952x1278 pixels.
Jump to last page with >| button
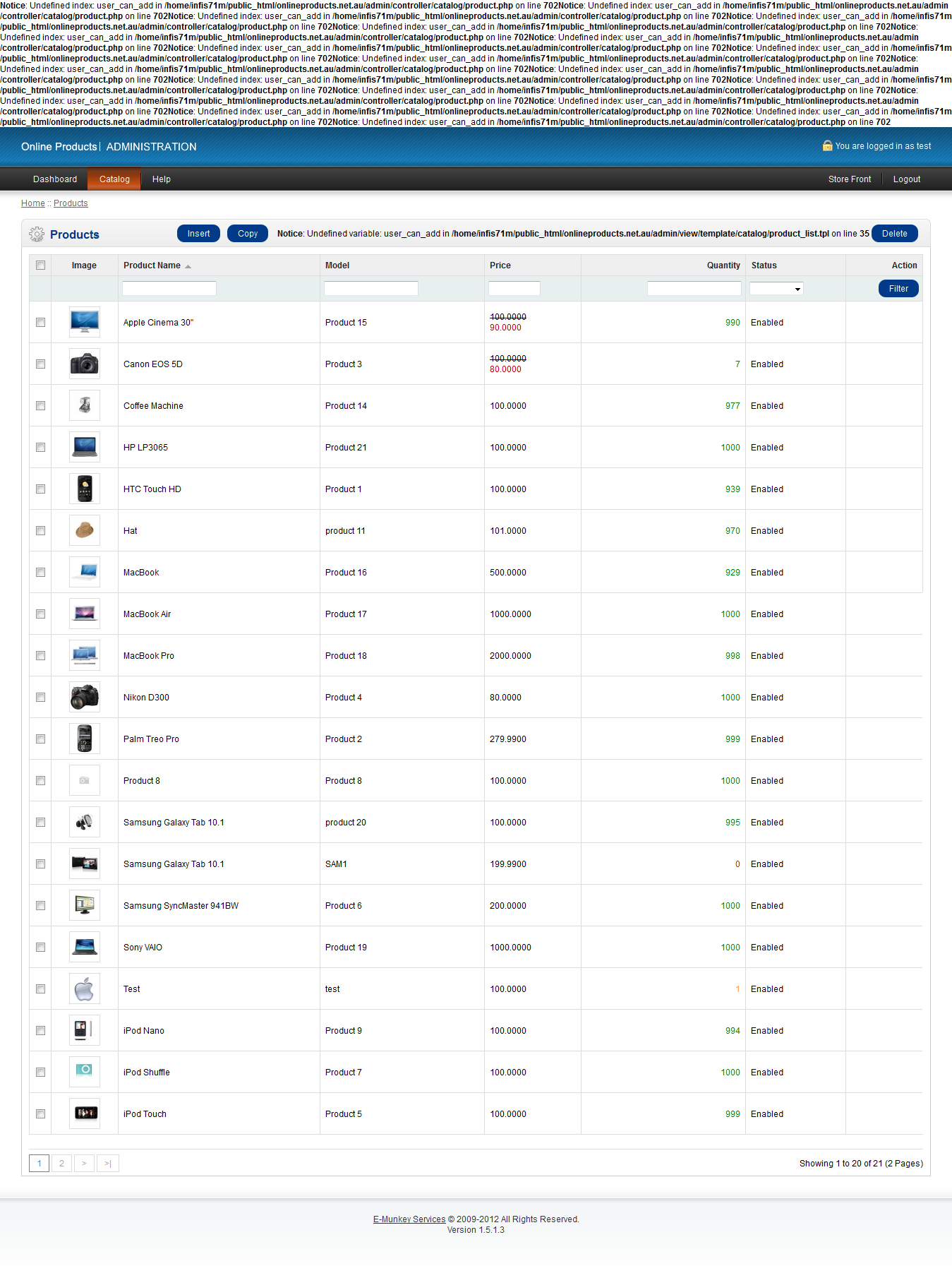click(x=108, y=1163)
